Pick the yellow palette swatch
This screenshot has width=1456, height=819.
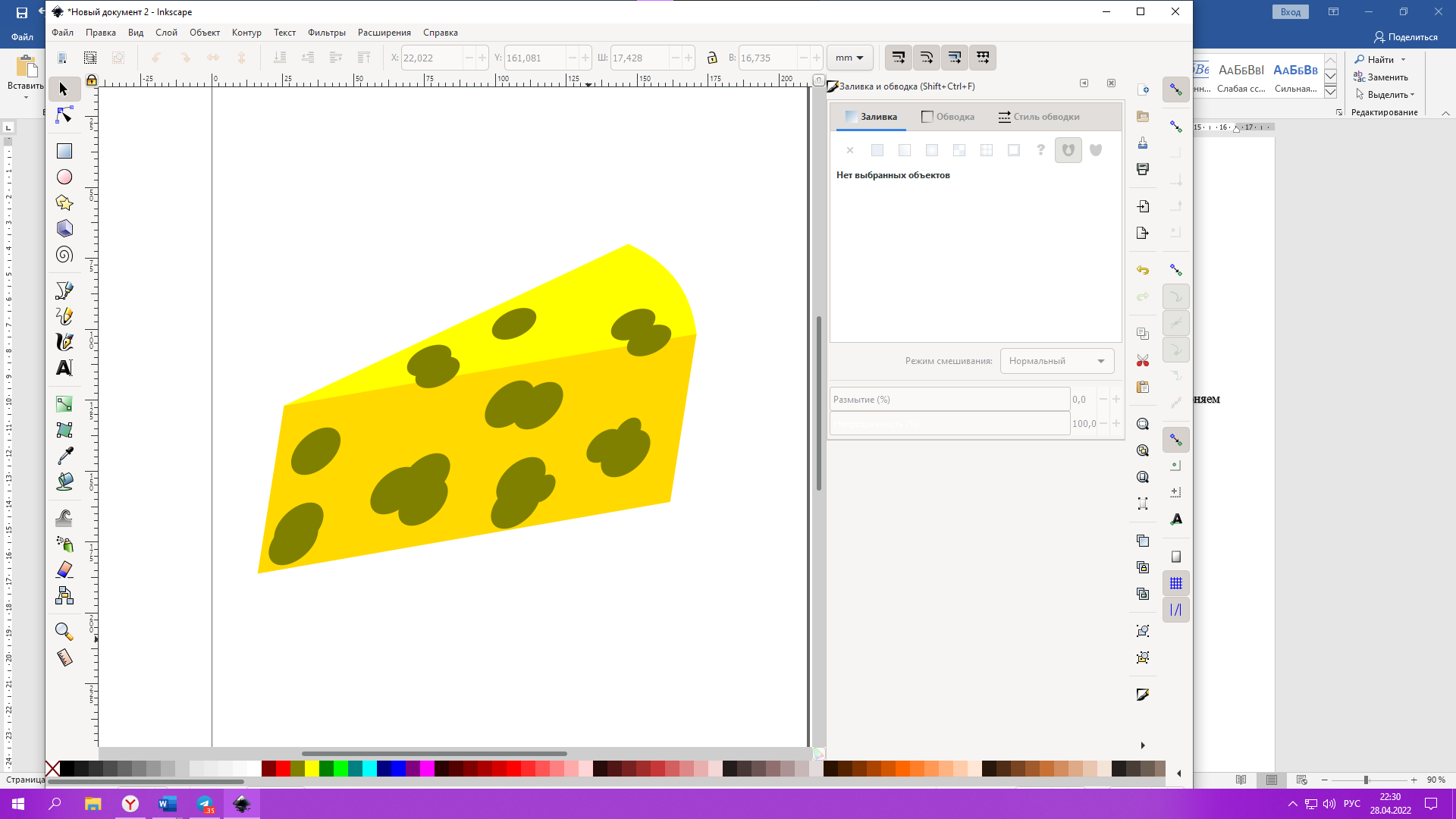[312, 769]
